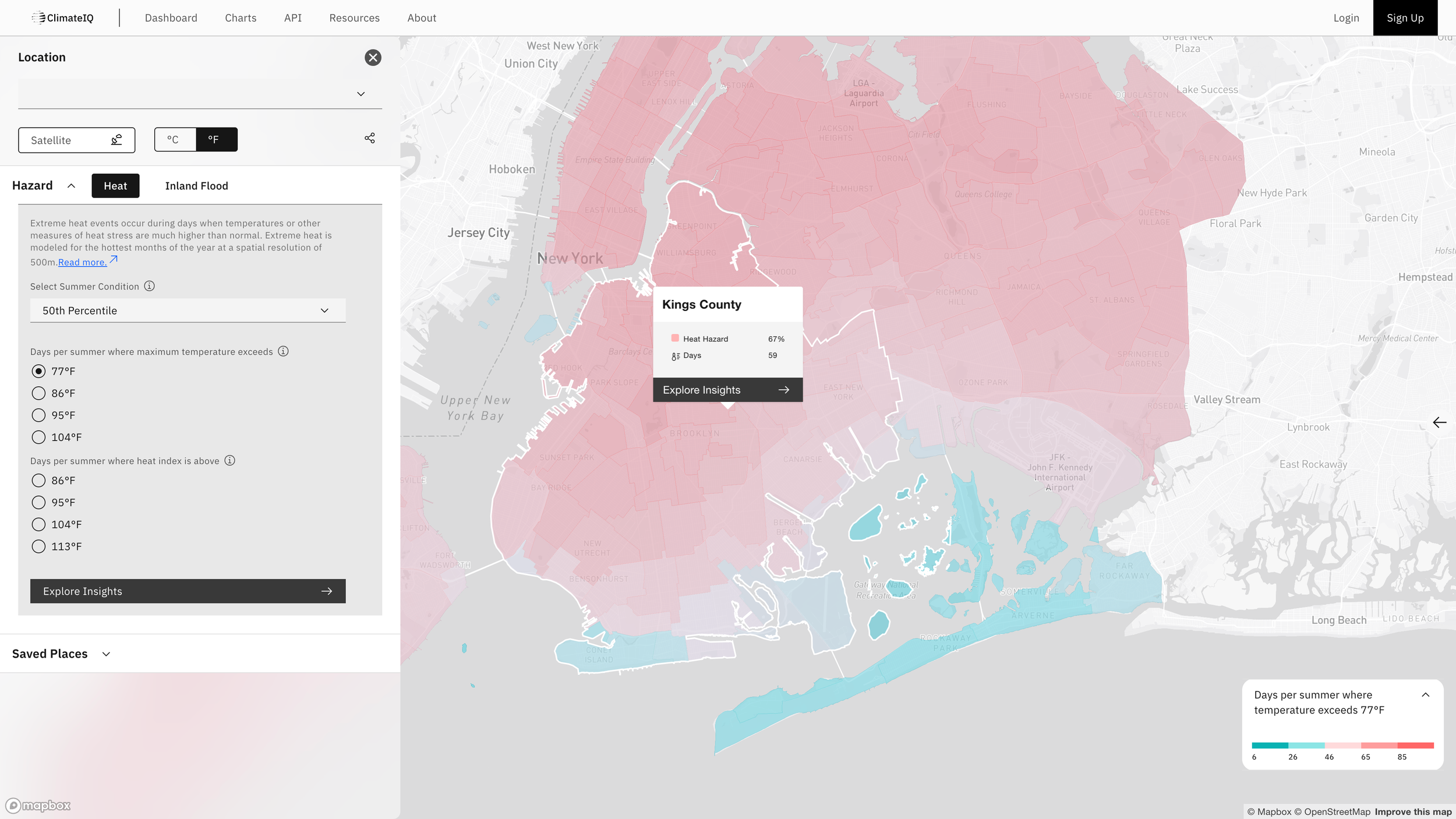1456x819 pixels.
Task: Close the Location panel with X icon
Action: click(373, 58)
